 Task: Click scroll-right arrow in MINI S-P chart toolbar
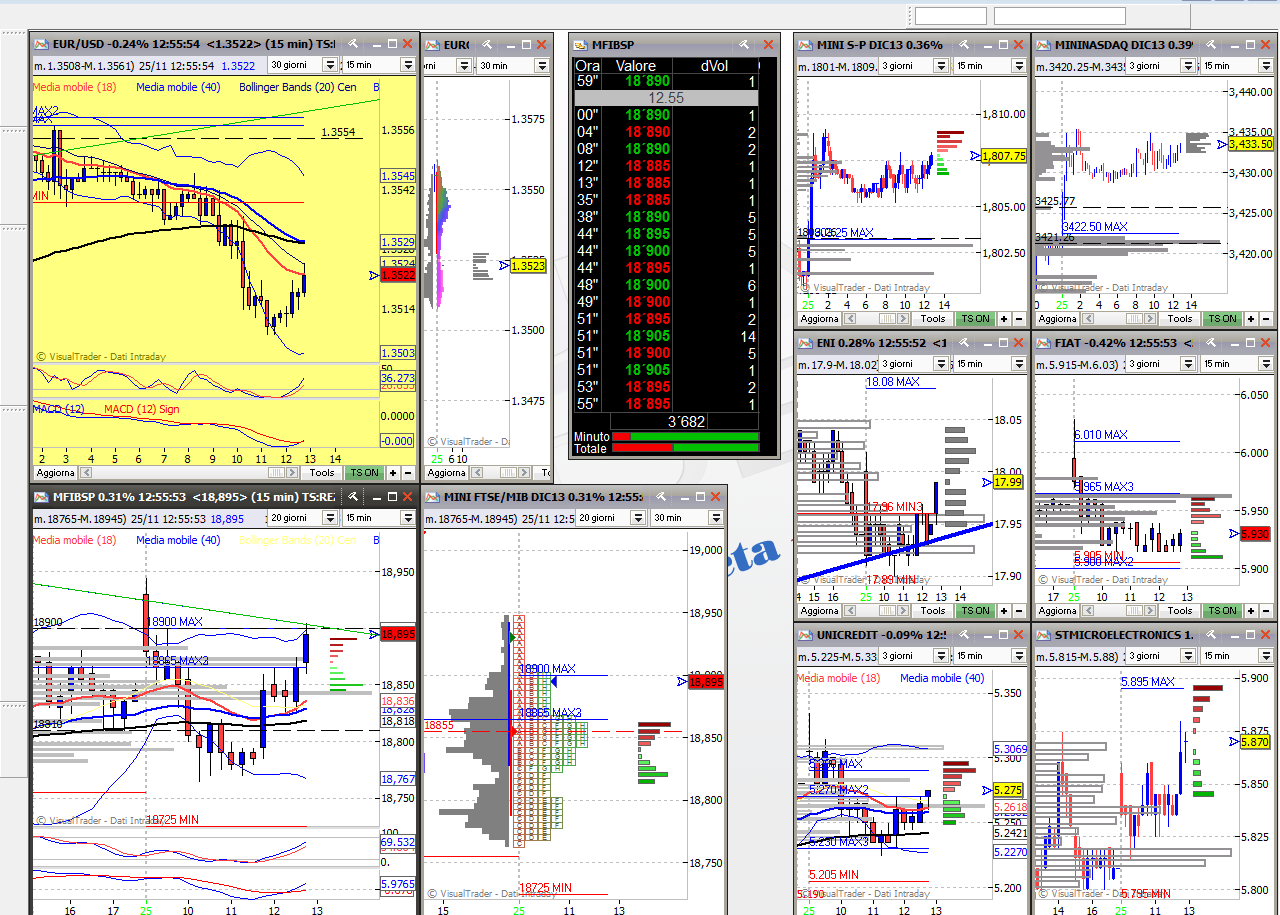(905, 319)
